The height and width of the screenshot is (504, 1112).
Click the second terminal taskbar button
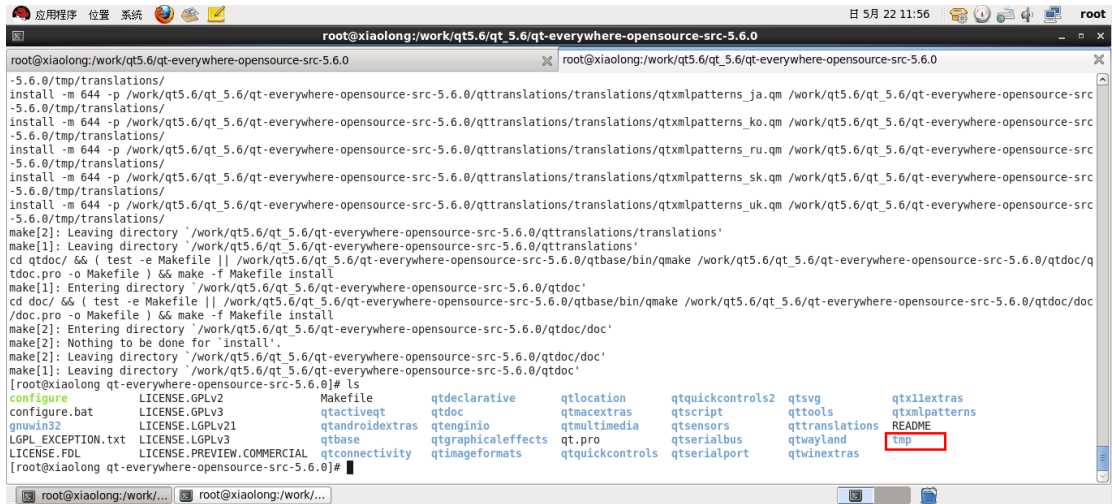252,495
